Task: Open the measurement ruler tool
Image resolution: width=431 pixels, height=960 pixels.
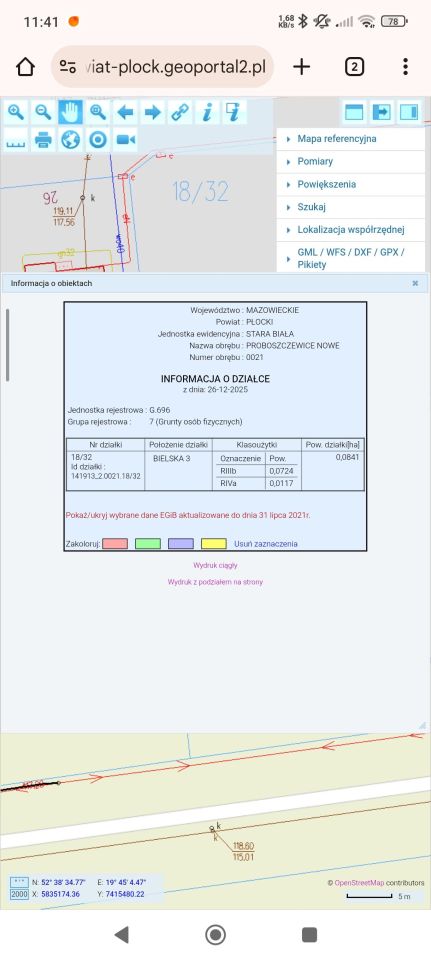Action: (15, 140)
